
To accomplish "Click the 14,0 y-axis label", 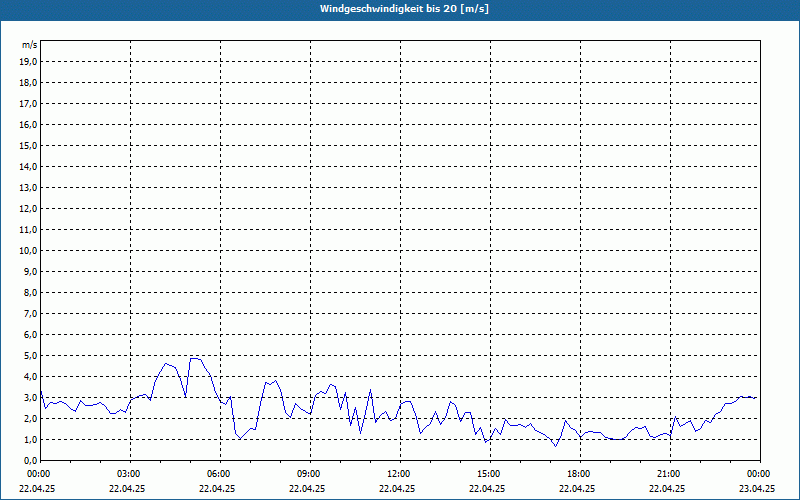I will (28, 166).
